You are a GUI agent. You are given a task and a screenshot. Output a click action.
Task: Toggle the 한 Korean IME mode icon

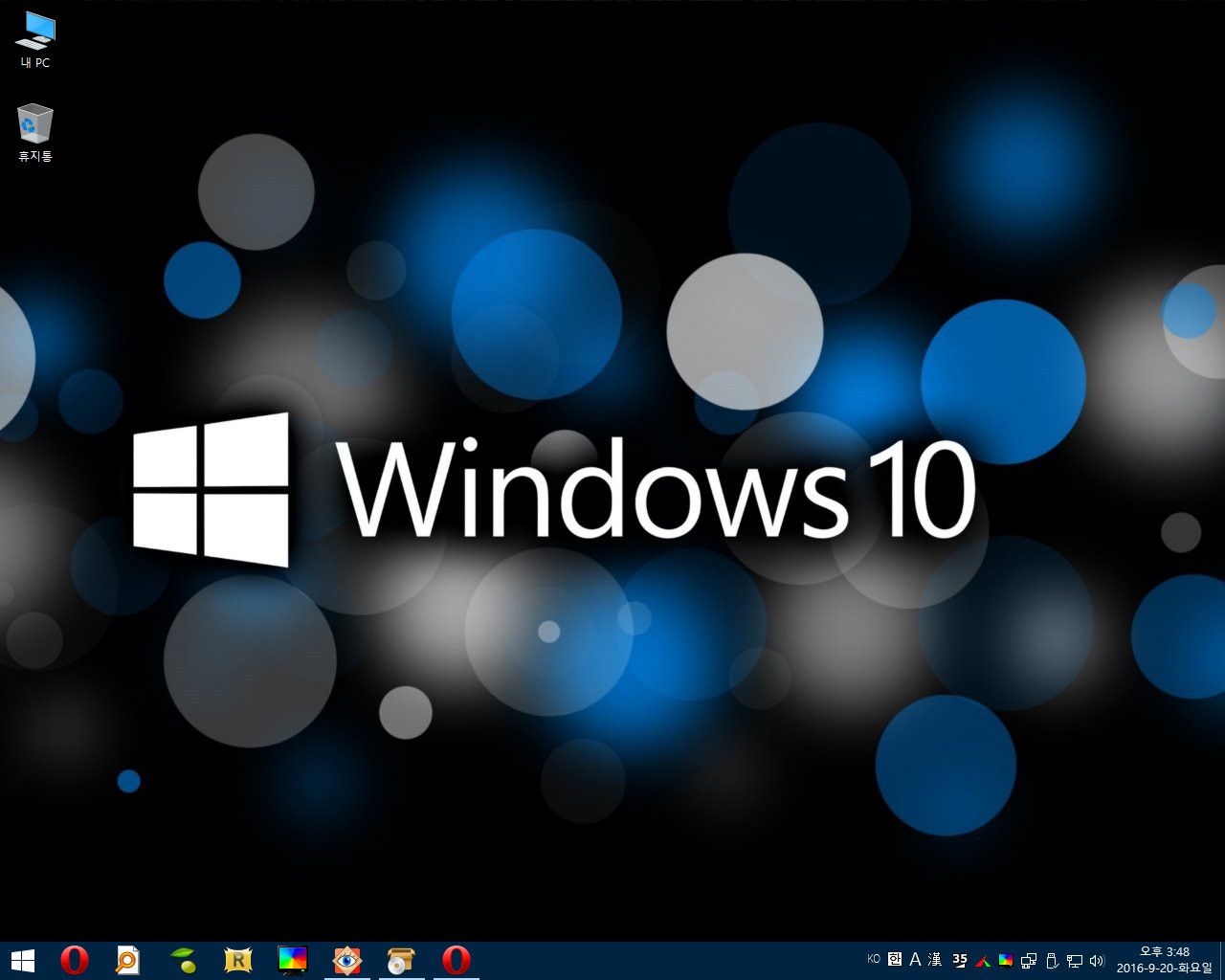pos(895,959)
